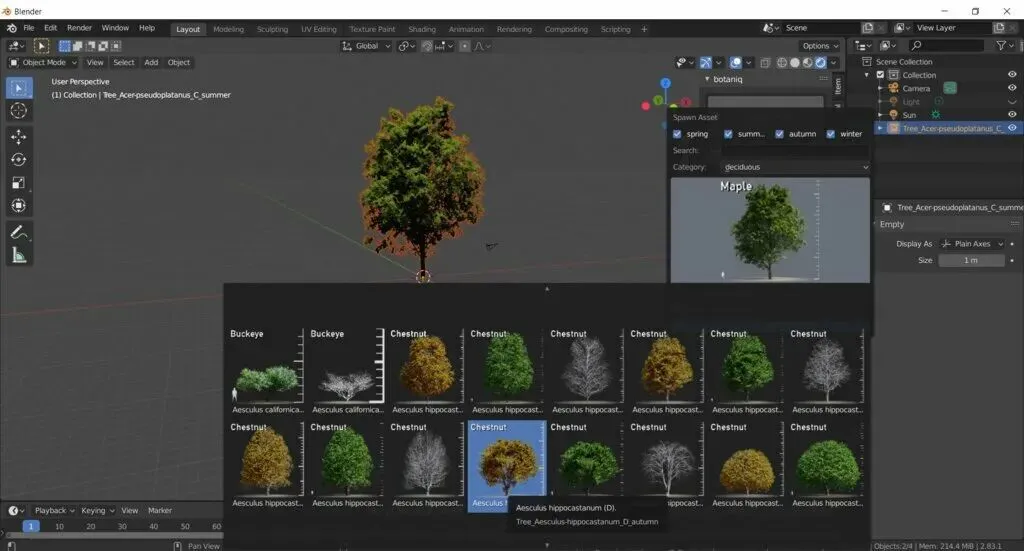This screenshot has width=1024, height=551.
Task: Activate the Scale tool
Action: pyautogui.click(x=18, y=183)
